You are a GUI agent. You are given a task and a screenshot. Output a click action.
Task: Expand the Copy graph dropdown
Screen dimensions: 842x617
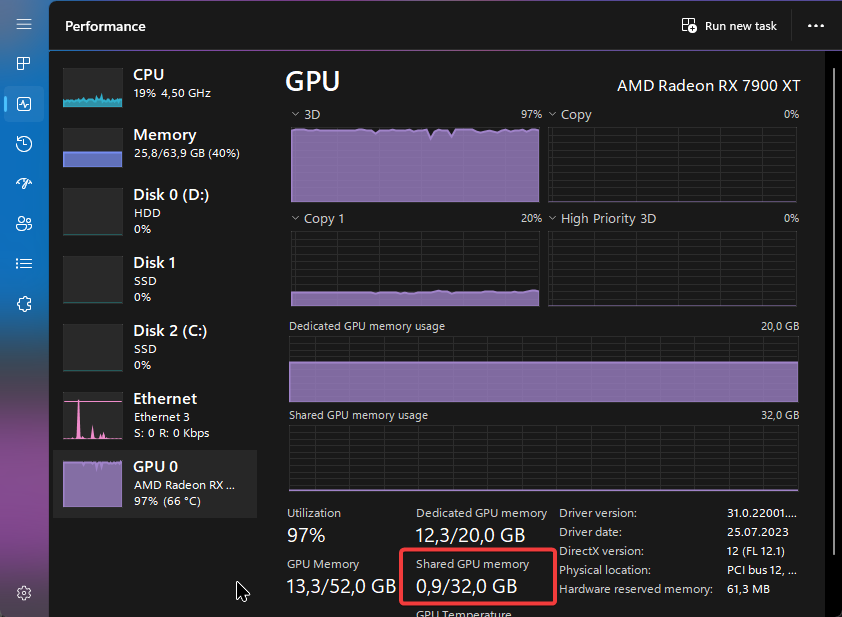tap(554, 115)
